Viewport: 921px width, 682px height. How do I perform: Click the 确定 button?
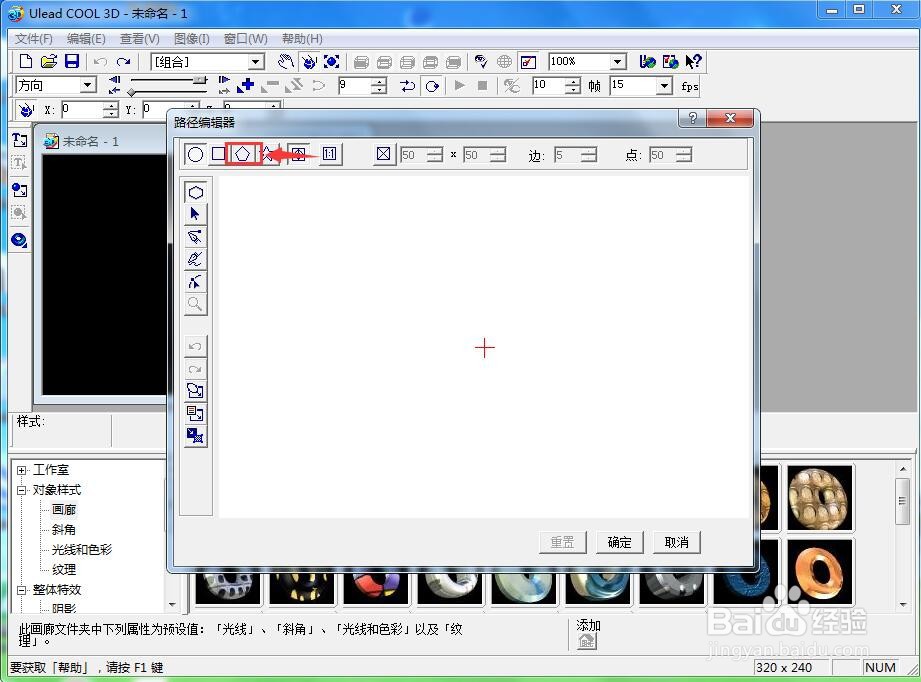click(620, 542)
